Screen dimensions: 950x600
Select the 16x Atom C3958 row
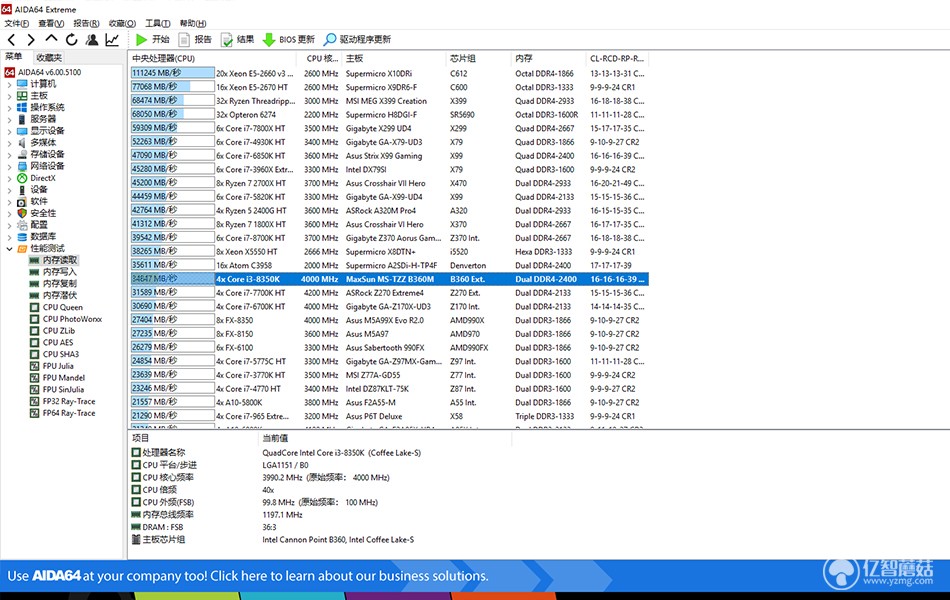(x=388, y=265)
